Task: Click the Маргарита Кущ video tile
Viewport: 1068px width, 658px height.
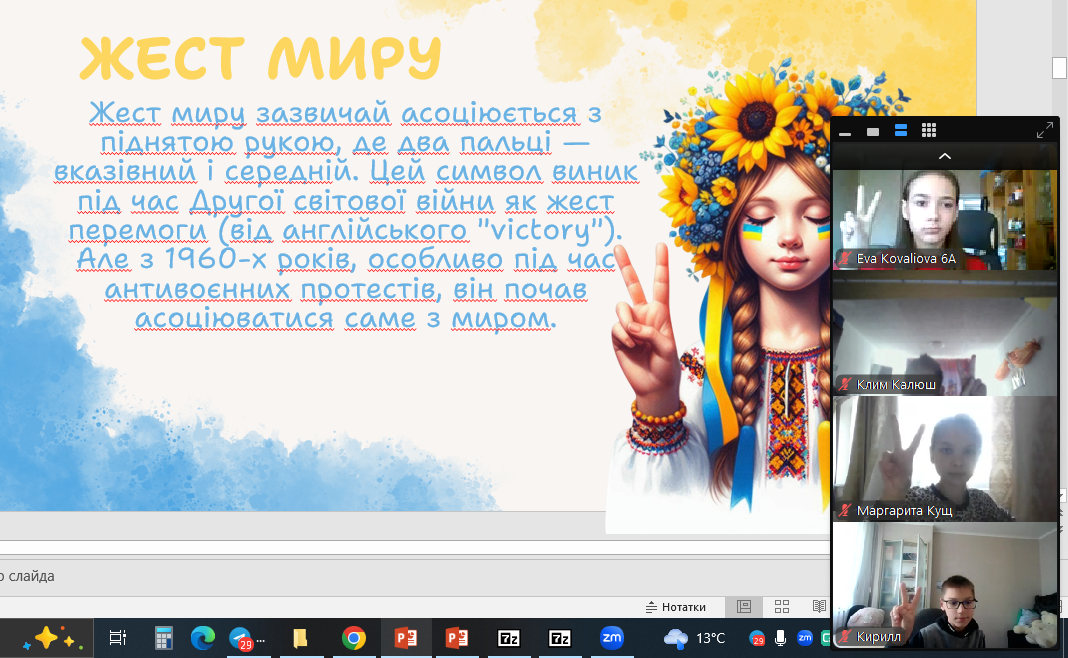Action: (944, 458)
